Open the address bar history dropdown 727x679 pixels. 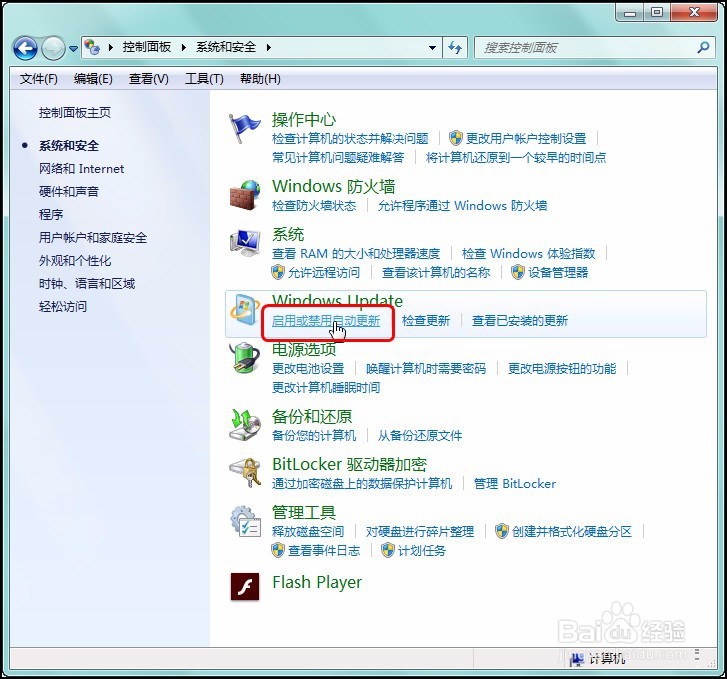tap(432, 47)
